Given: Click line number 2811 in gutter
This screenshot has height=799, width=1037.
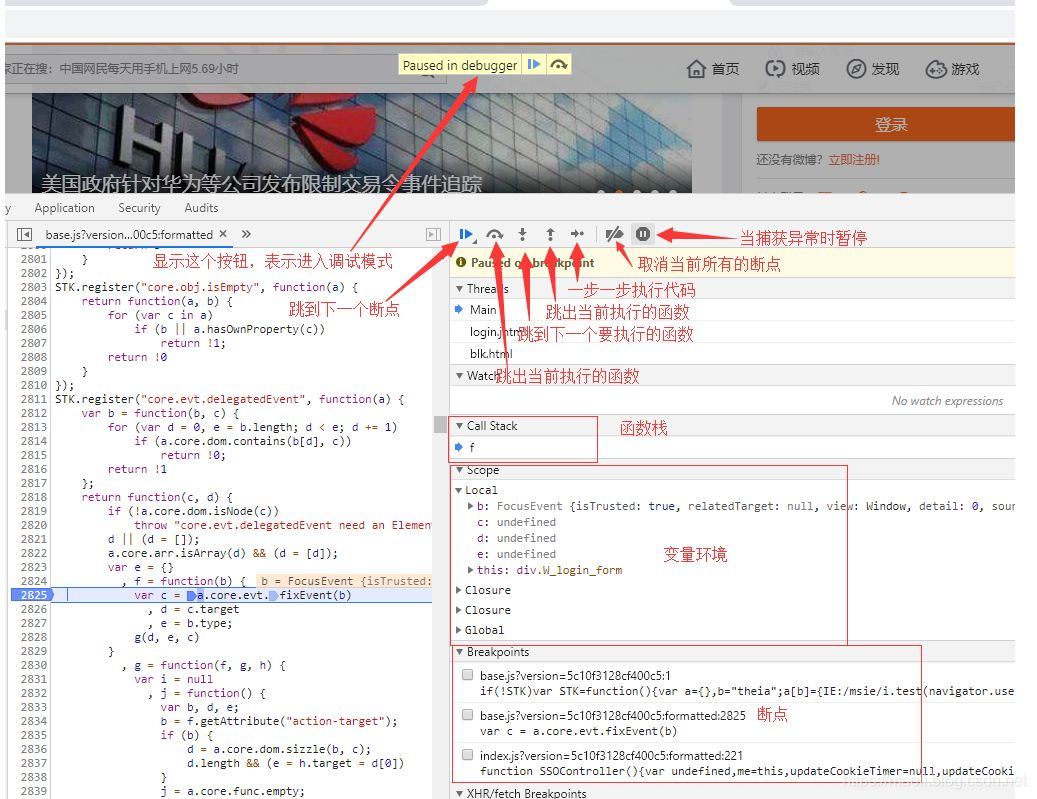Looking at the screenshot, I should pyautogui.click(x=34, y=400).
